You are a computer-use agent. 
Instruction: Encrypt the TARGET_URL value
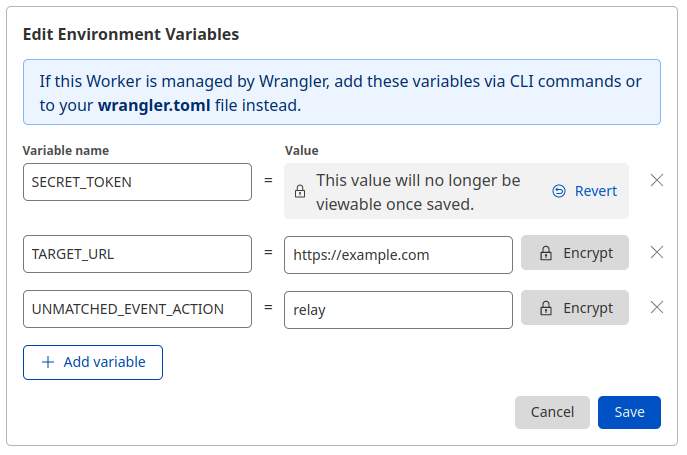575,254
